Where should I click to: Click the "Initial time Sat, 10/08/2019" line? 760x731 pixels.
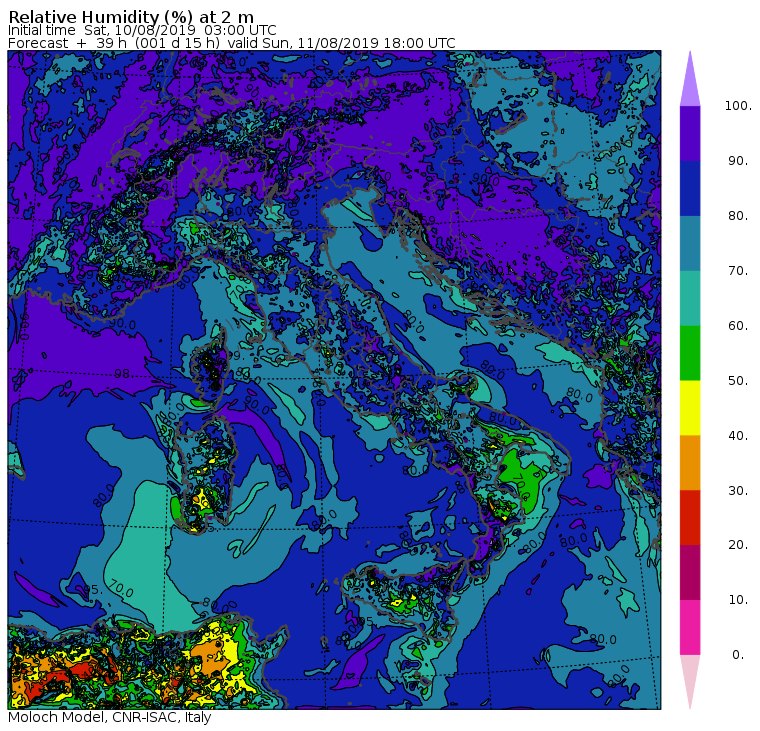(x=142, y=30)
